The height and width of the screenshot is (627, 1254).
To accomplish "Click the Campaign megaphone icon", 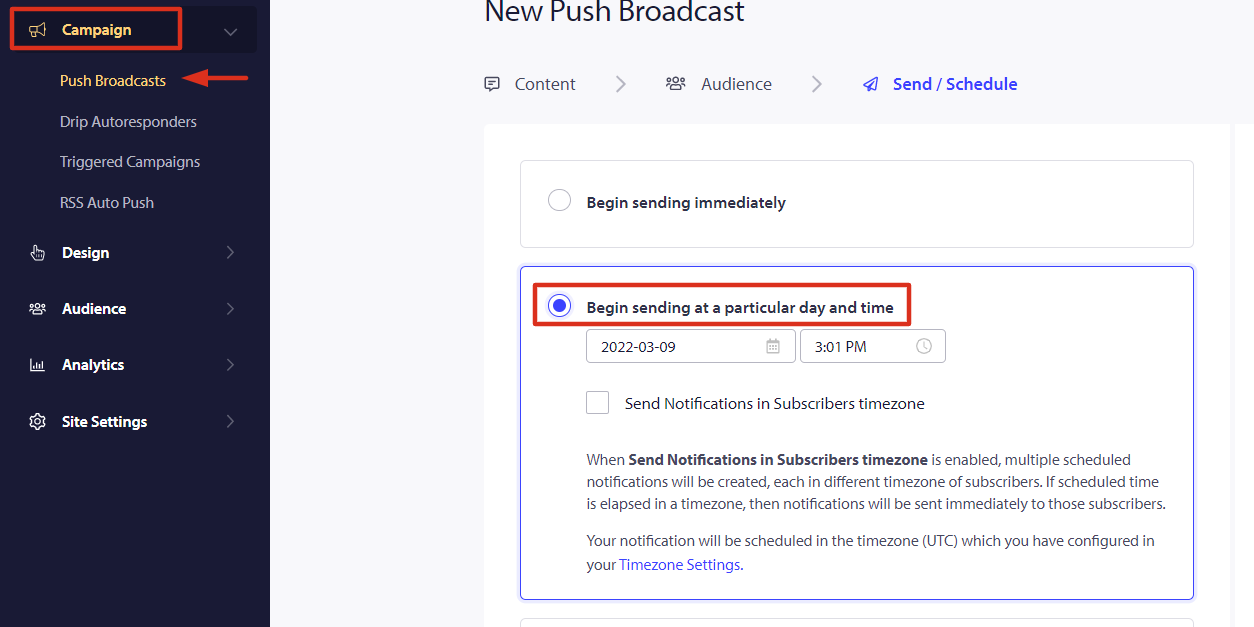I will pyautogui.click(x=38, y=30).
